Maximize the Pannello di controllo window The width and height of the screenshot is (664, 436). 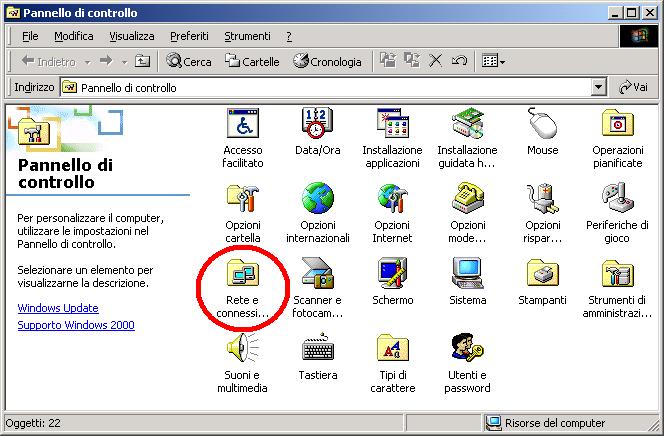[x=631, y=13]
